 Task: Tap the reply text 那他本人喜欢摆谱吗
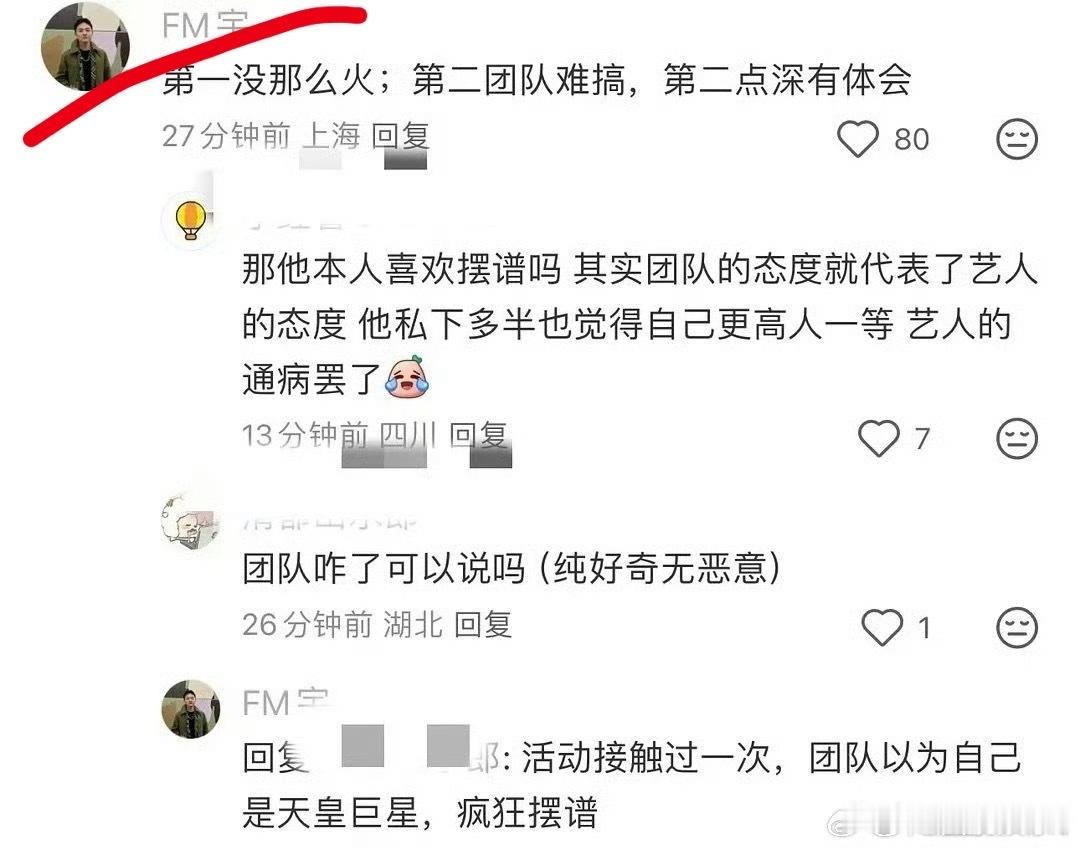click(402, 268)
